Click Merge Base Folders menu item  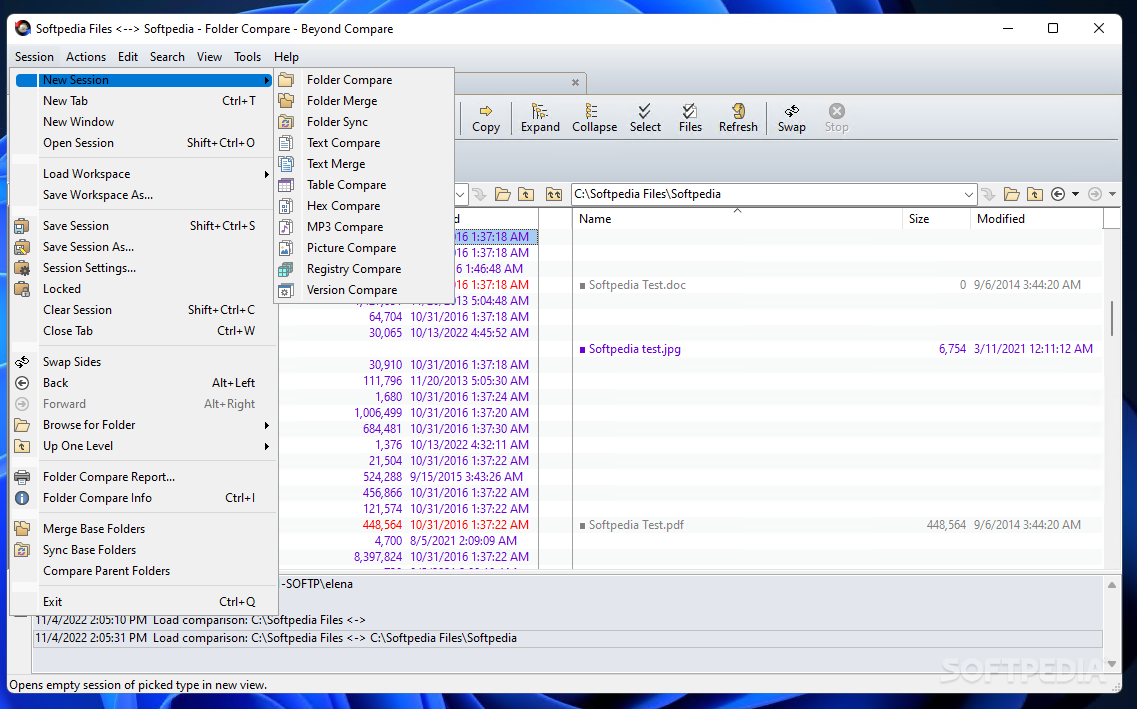point(144,529)
